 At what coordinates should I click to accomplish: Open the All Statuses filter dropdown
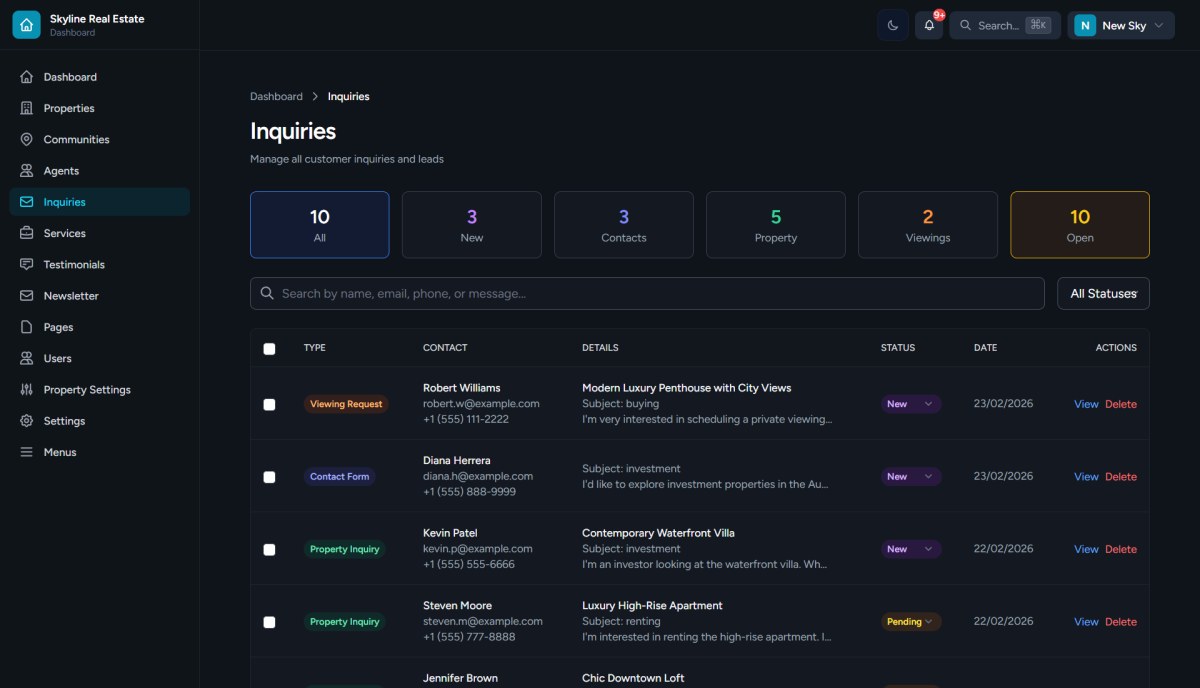[1103, 293]
